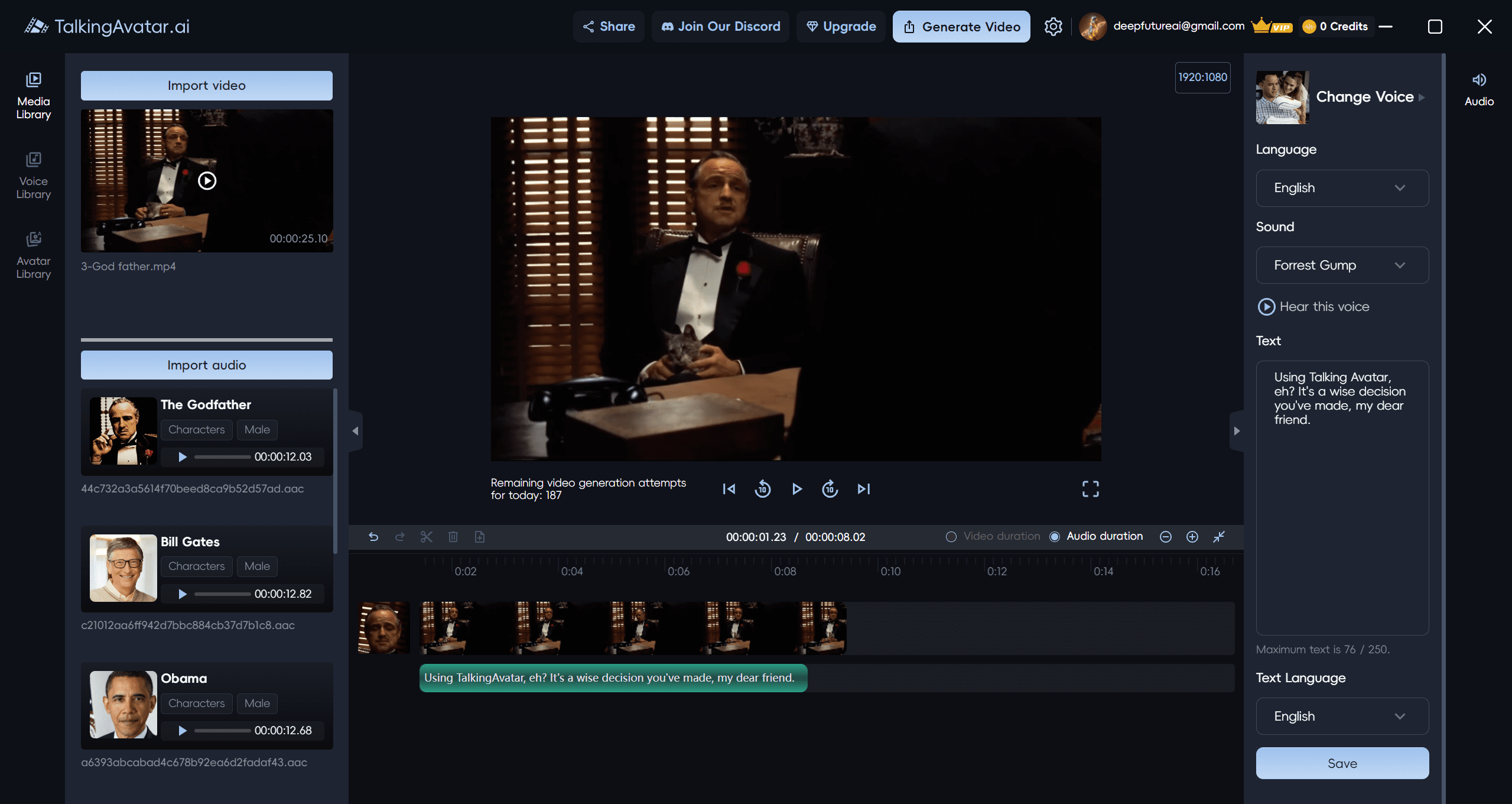This screenshot has height=804, width=1512.
Task: Click the undo icon
Action: click(x=373, y=537)
